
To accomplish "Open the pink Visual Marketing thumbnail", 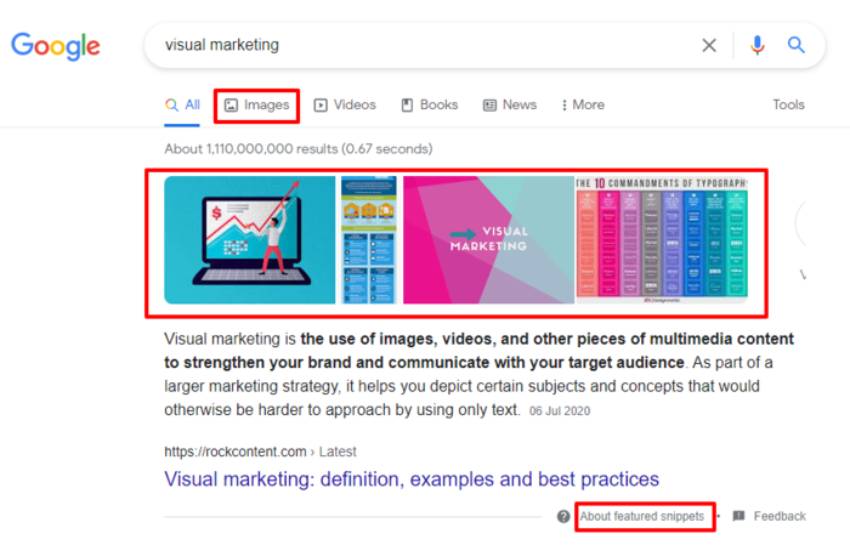I will [488, 240].
